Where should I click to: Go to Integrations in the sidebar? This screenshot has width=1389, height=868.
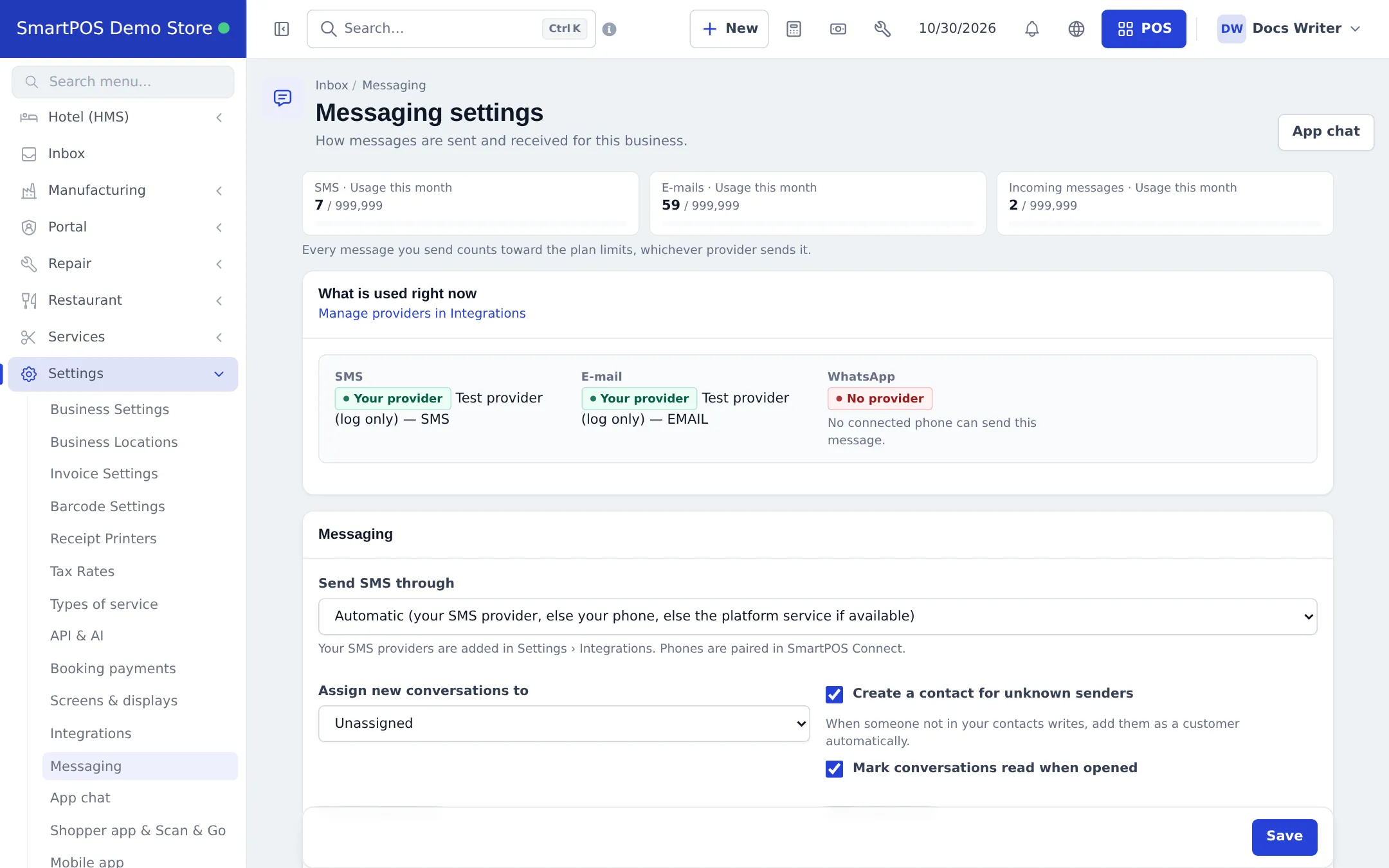click(91, 734)
